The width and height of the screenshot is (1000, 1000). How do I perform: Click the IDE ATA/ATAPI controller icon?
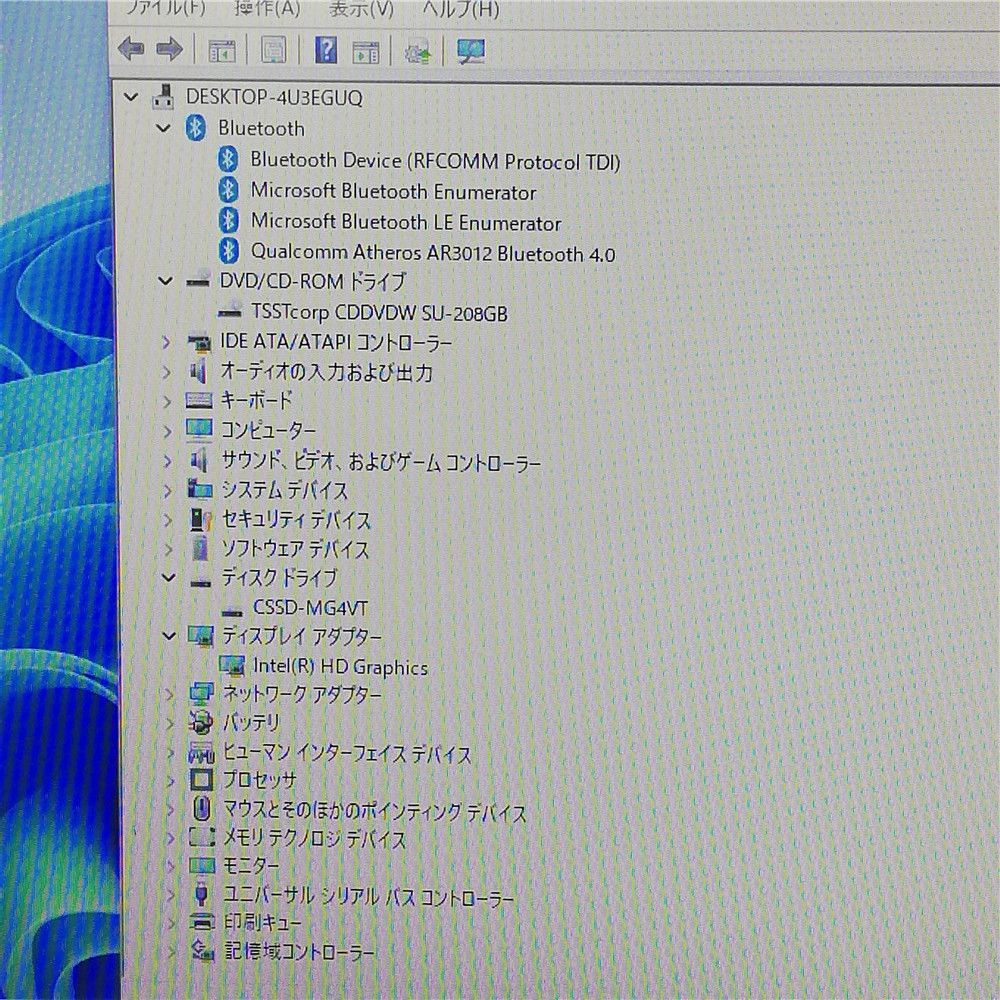tap(199, 343)
